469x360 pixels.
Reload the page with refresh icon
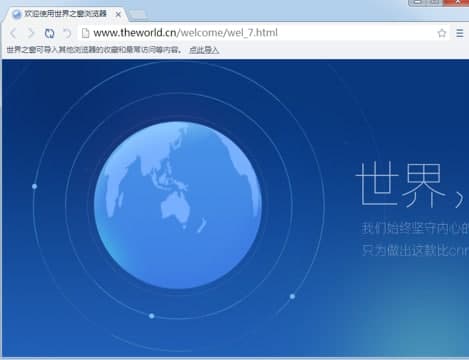tap(49, 33)
